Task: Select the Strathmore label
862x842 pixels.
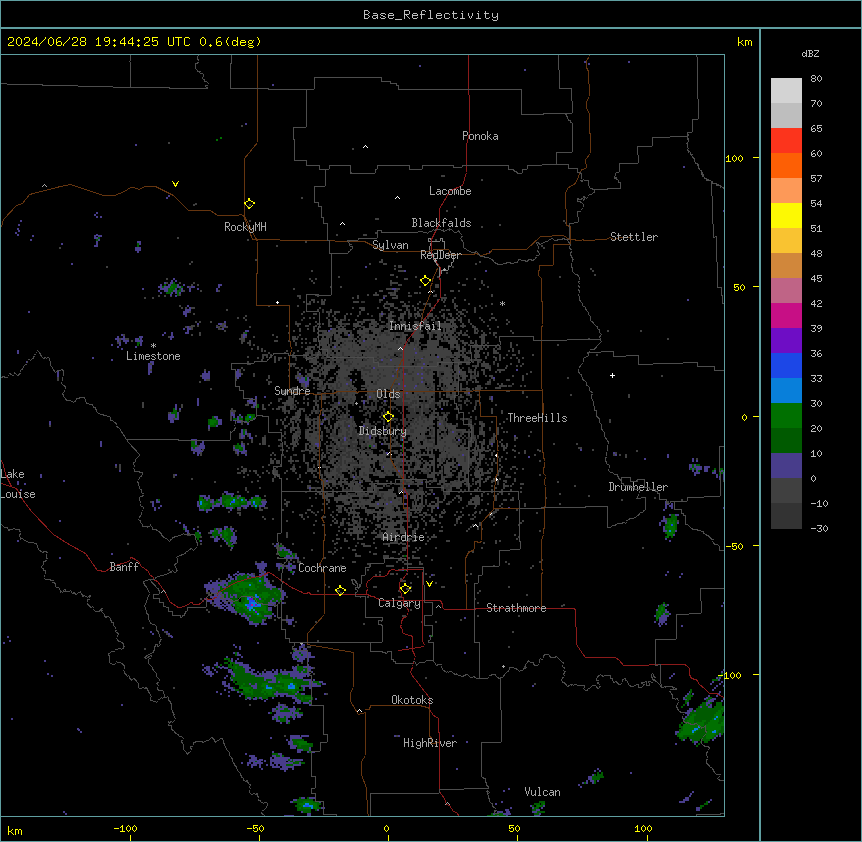Action: 516,608
